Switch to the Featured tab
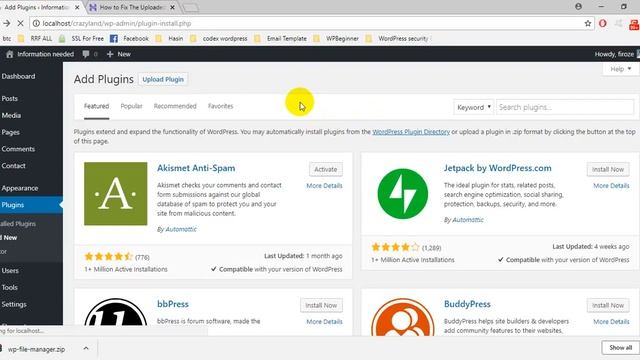The height and width of the screenshot is (360, 640). (x=96, y=106)
